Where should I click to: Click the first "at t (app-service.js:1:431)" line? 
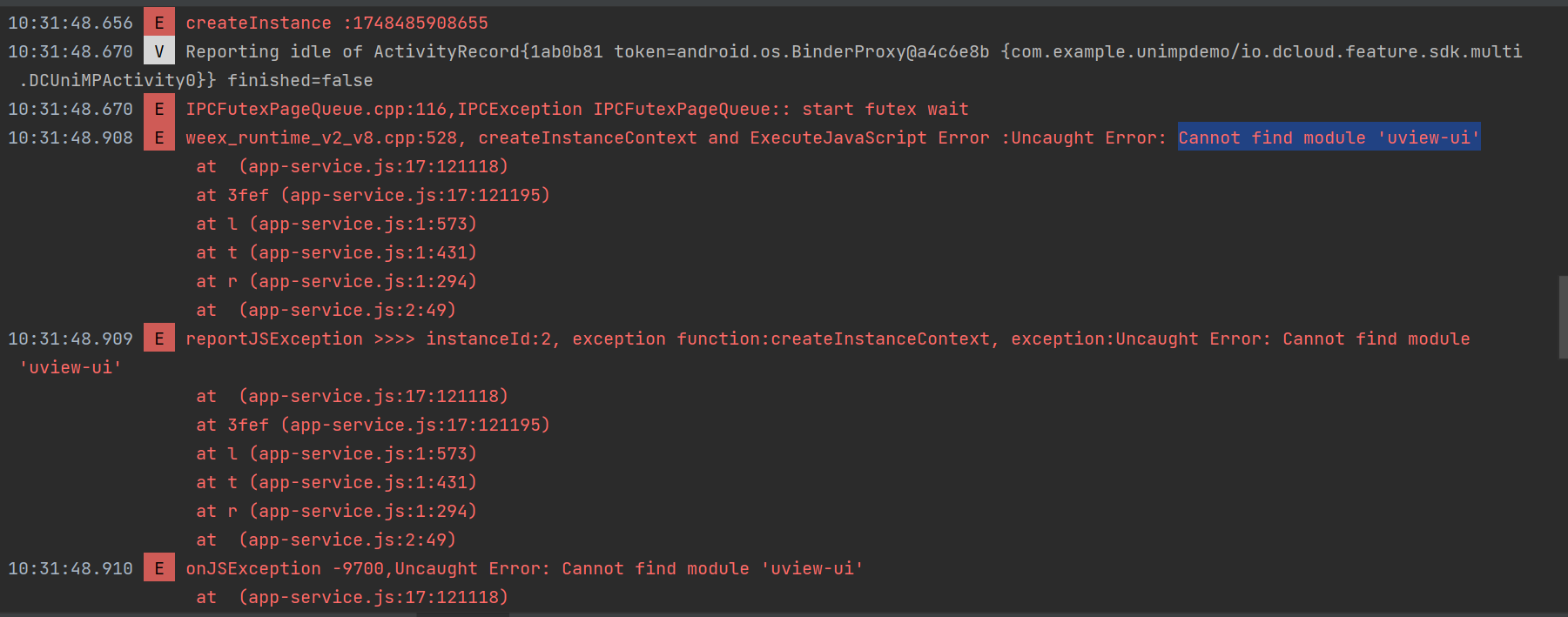(336, 252)
